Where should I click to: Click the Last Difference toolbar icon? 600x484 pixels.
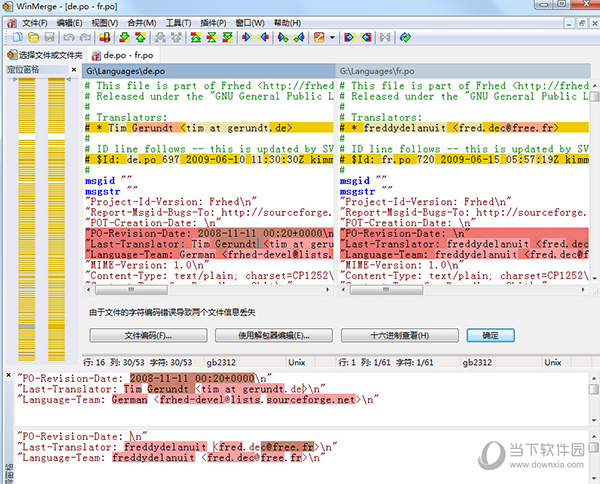click(227, 37)
